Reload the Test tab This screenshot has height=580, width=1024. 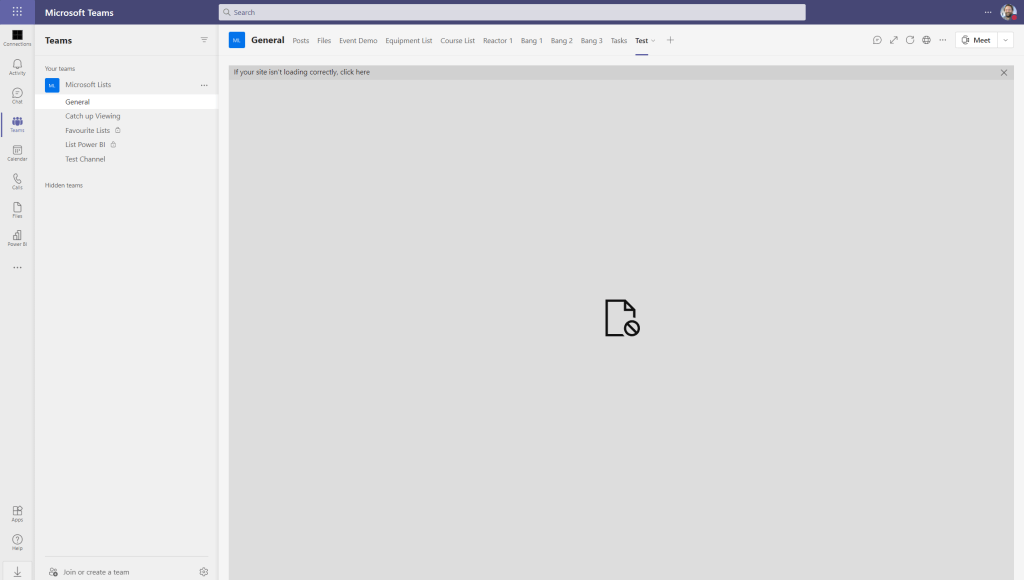[x=910, y=40]
